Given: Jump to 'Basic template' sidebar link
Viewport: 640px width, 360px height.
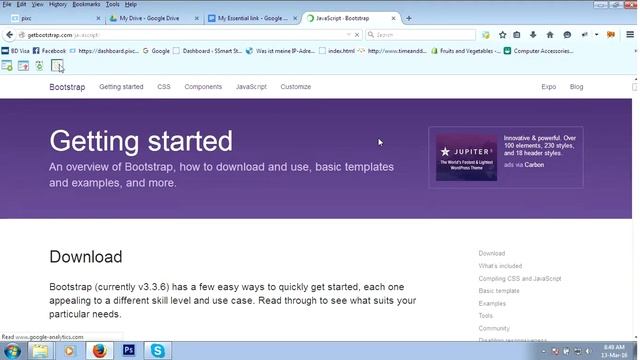Looking at the screenshot, I should pos(499,291).
